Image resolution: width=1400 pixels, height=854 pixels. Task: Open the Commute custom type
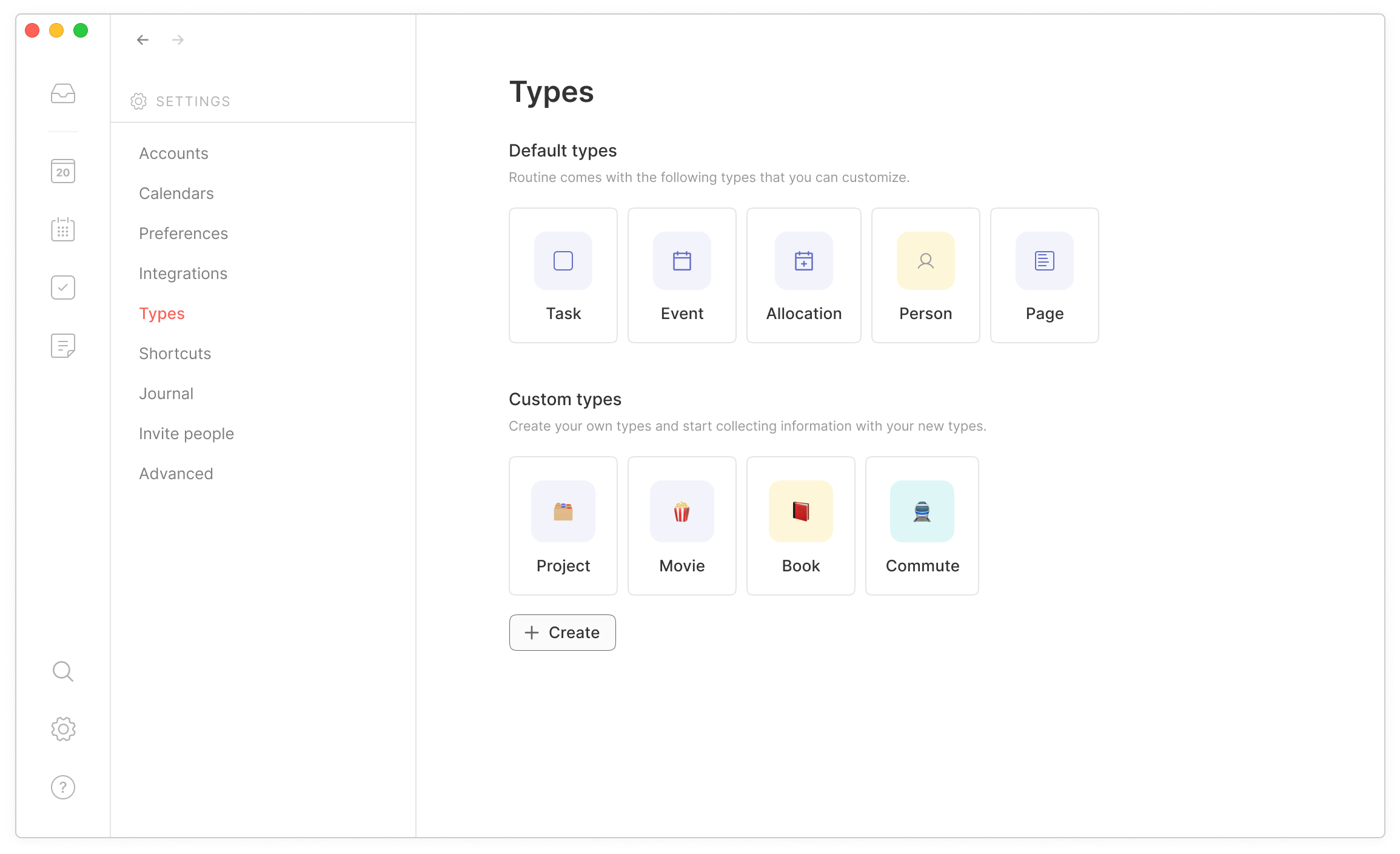point(922,525)
